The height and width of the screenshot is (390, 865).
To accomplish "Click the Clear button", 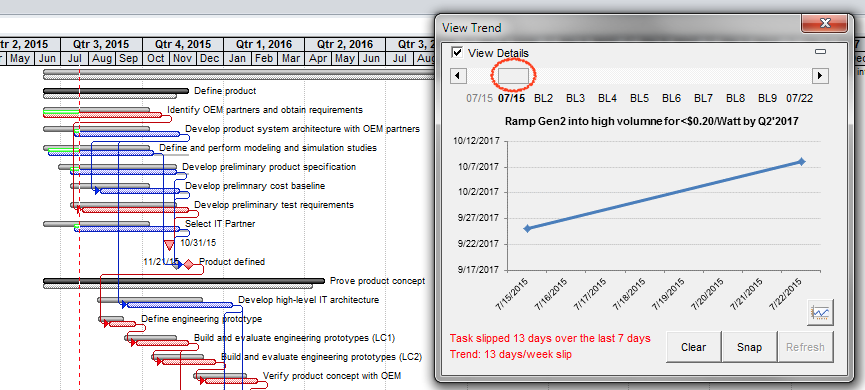I will pyautogui.click(x=693, y=347).
